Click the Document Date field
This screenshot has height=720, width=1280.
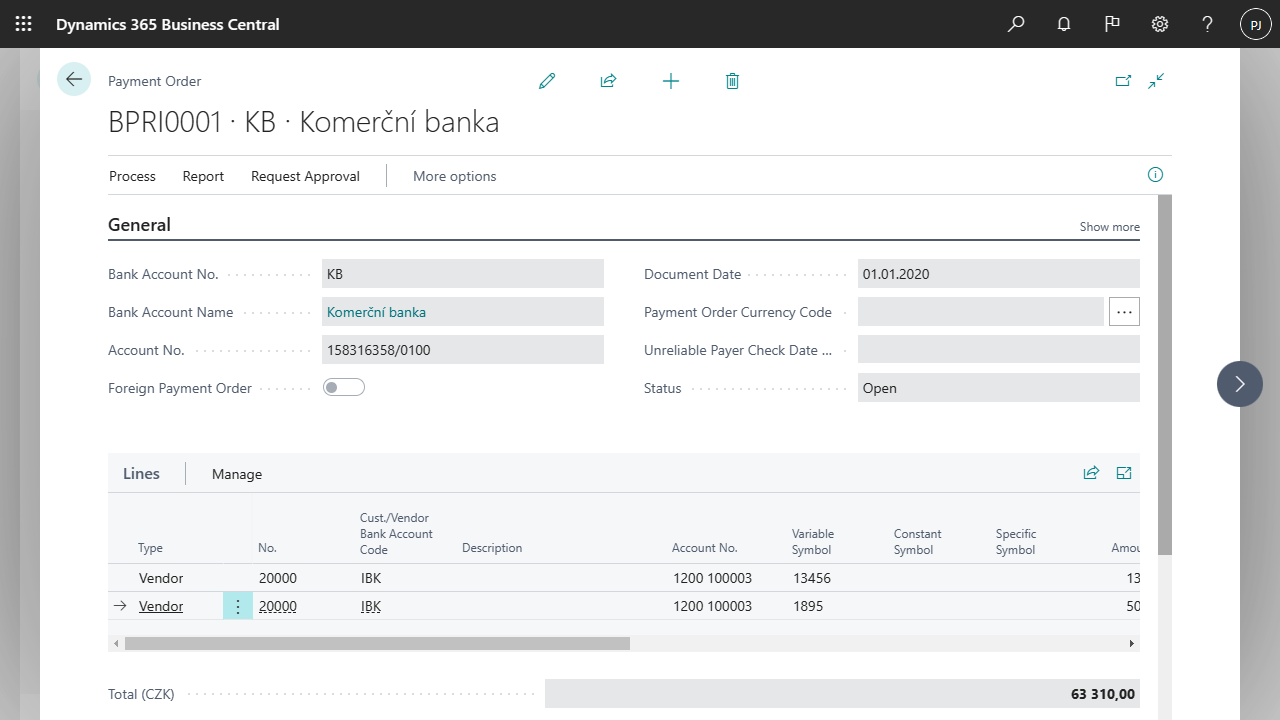(x=999, y=274)
